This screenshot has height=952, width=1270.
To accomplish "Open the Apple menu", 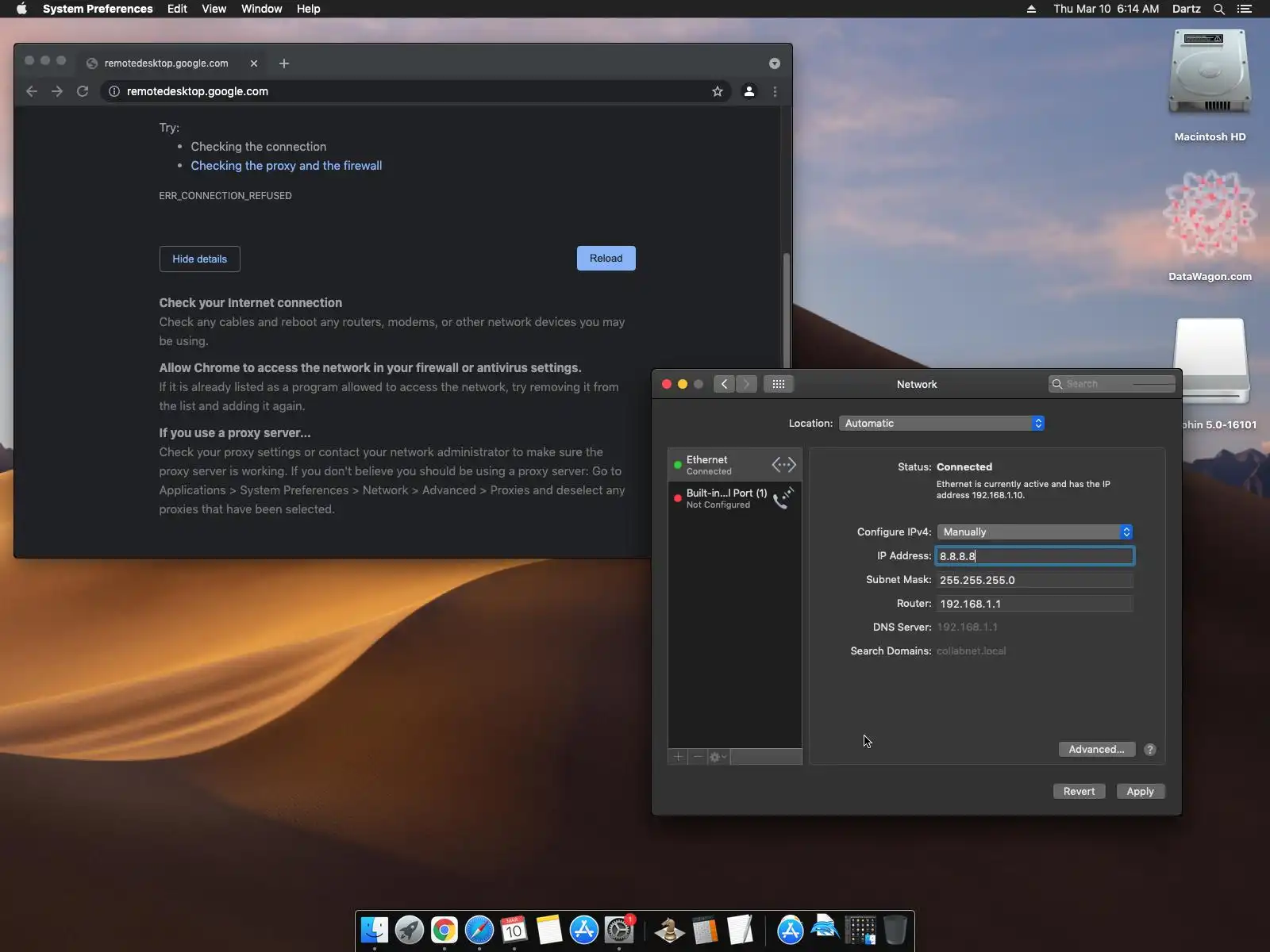I will tap(21, 9).
